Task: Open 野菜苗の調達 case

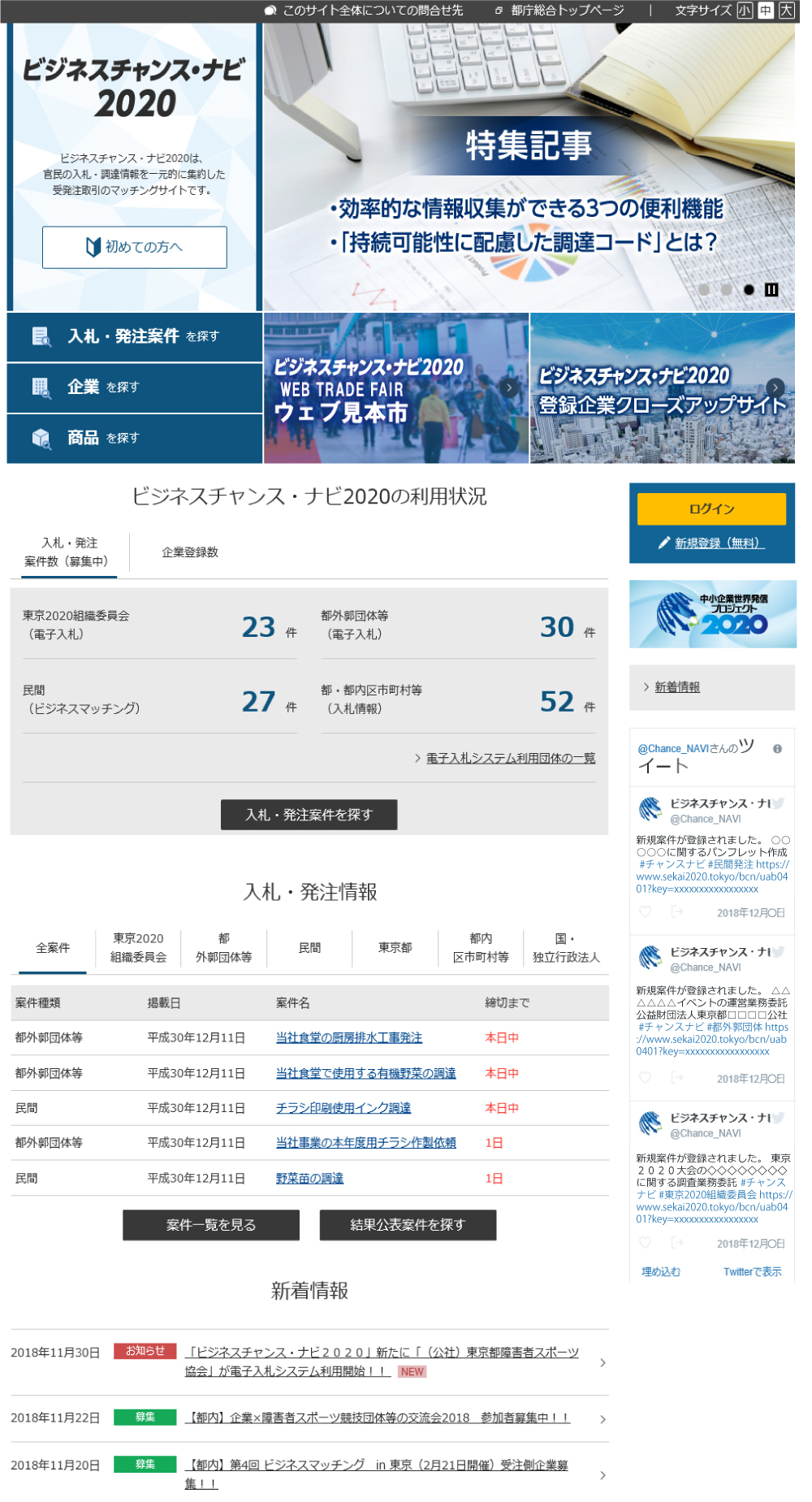Action: click(309, 1179)
